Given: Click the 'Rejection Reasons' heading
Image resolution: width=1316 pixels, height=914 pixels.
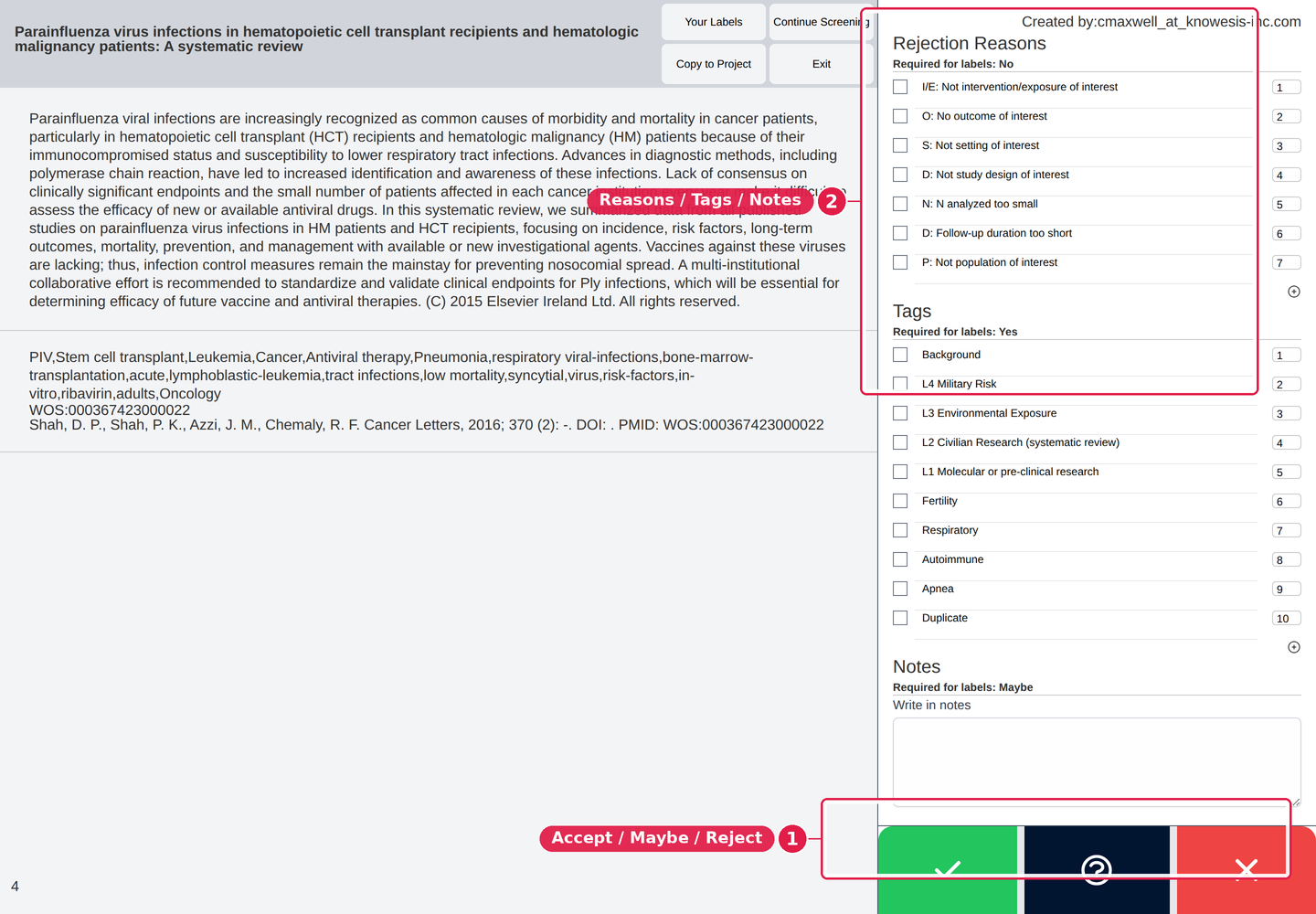Looking at the screenshot, I should point(970,43).
